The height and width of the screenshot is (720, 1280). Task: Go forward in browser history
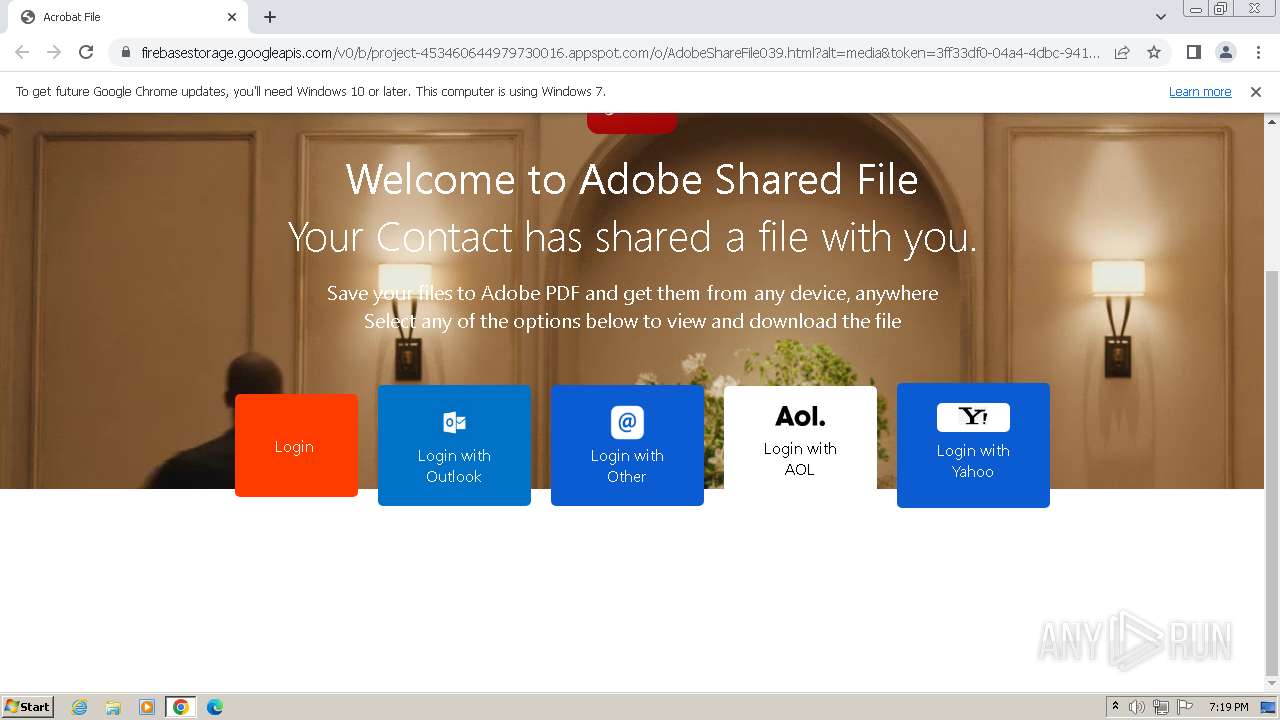point(54,52)
